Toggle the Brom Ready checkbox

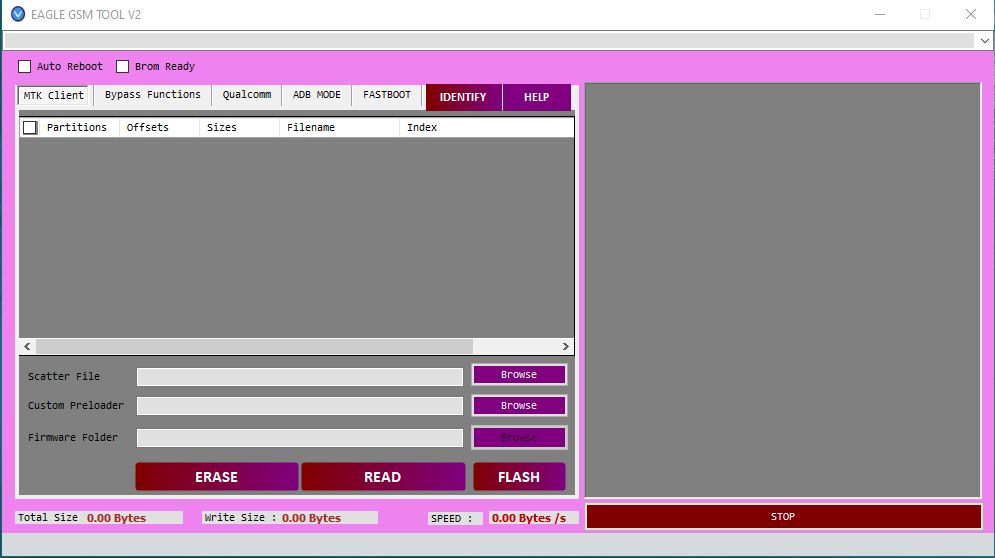click(x=122, y=67)
